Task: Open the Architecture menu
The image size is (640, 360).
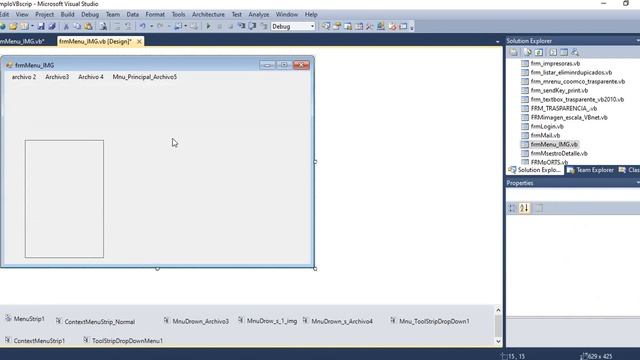Action: point(208,14)
